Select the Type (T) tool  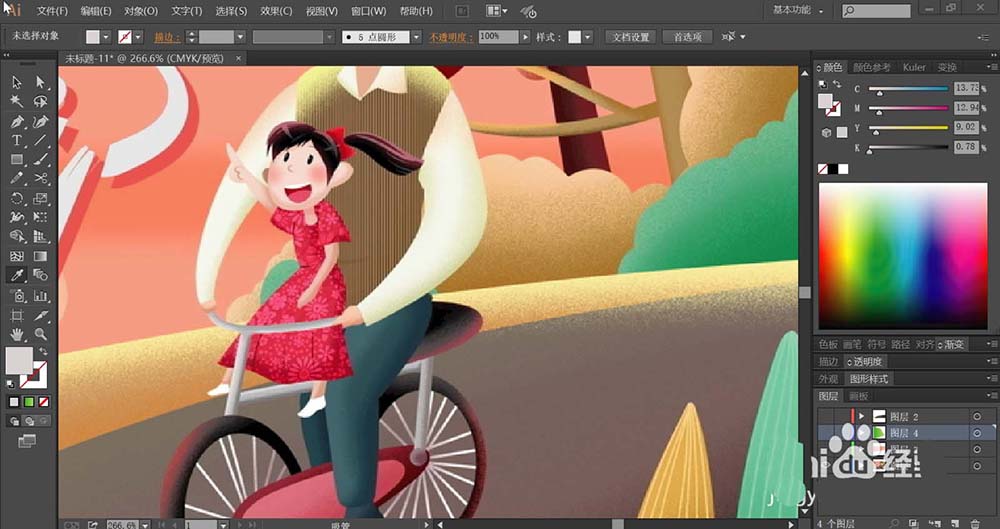click(x=17, y=140)
